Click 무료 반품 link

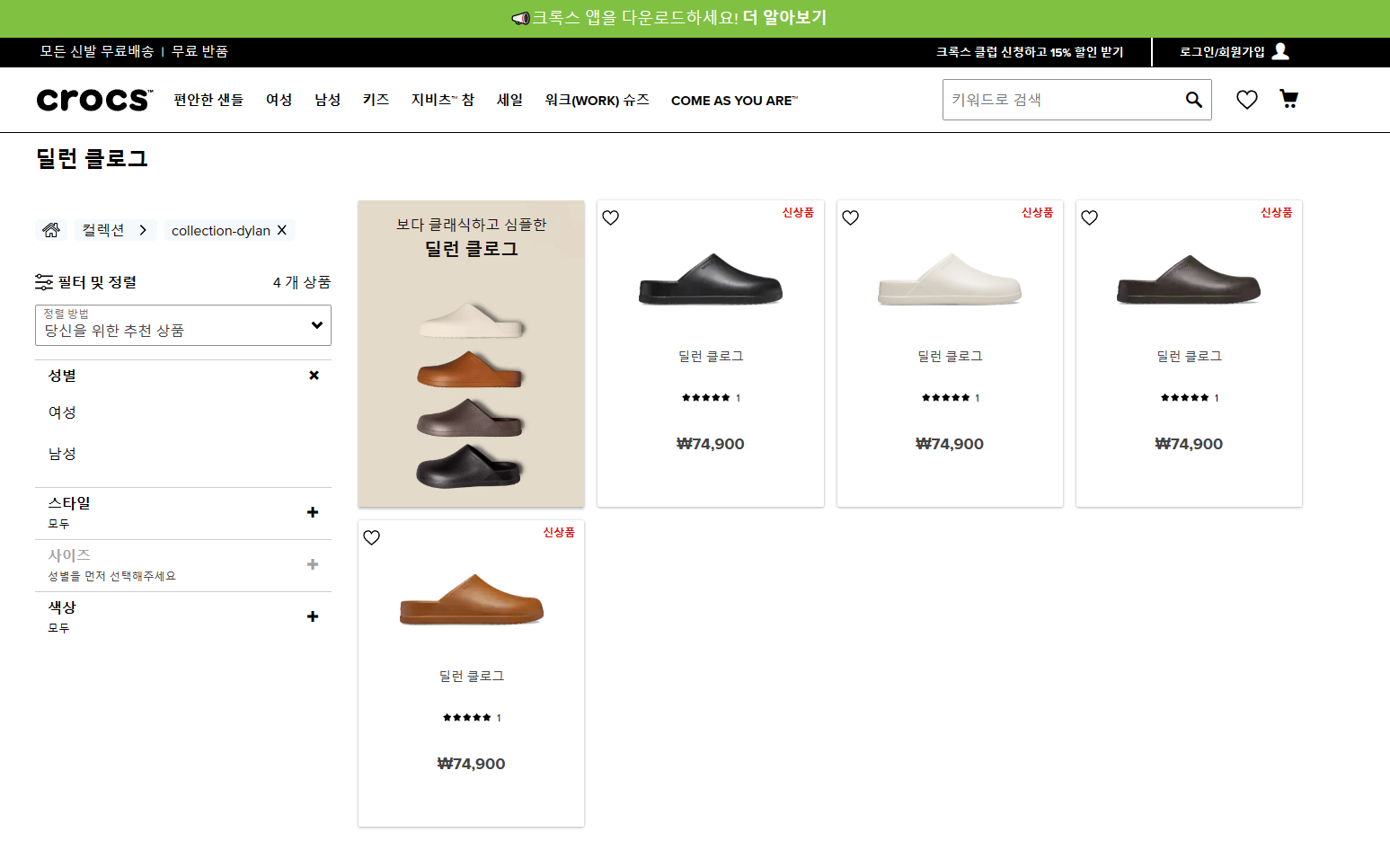click(x=199, y=51)
